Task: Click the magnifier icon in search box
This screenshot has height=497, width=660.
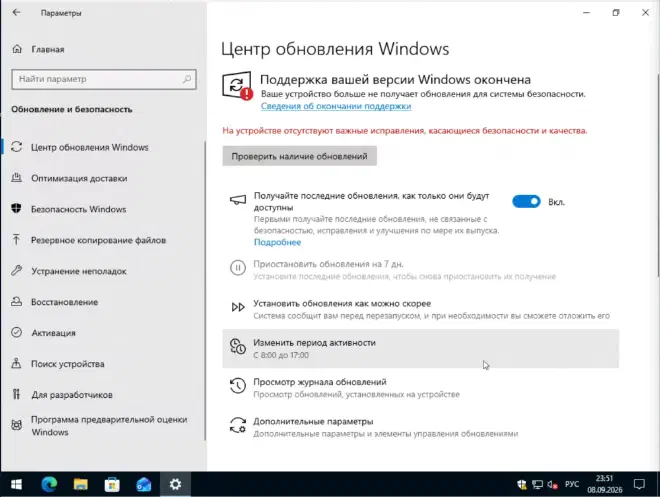Action: click(187, 79)
